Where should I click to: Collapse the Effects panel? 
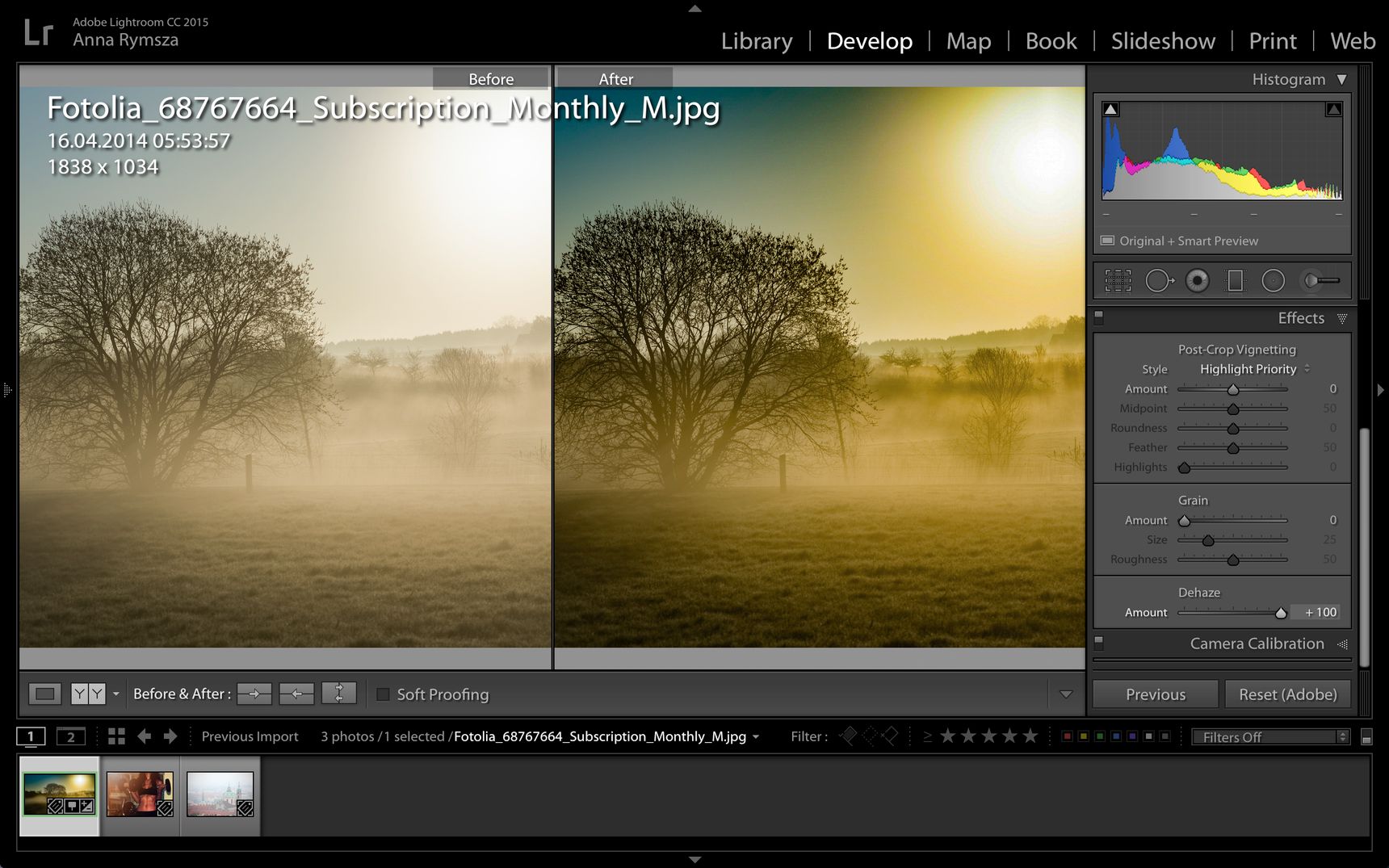1342,318
